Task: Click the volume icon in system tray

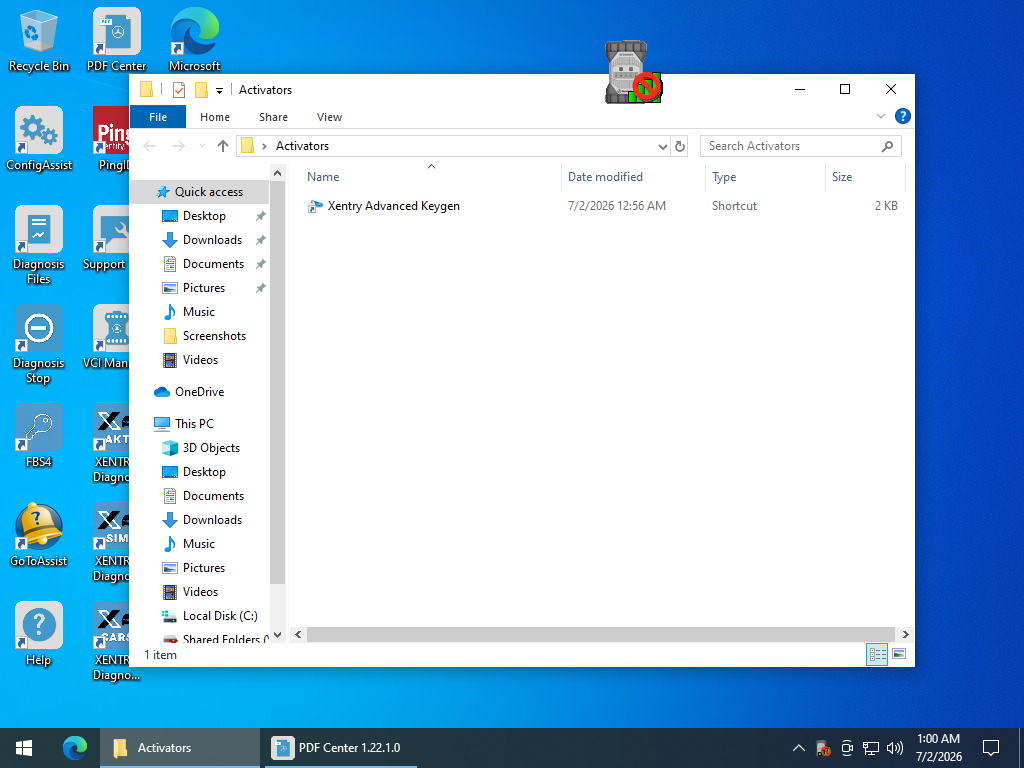Action: pos(895,748)
